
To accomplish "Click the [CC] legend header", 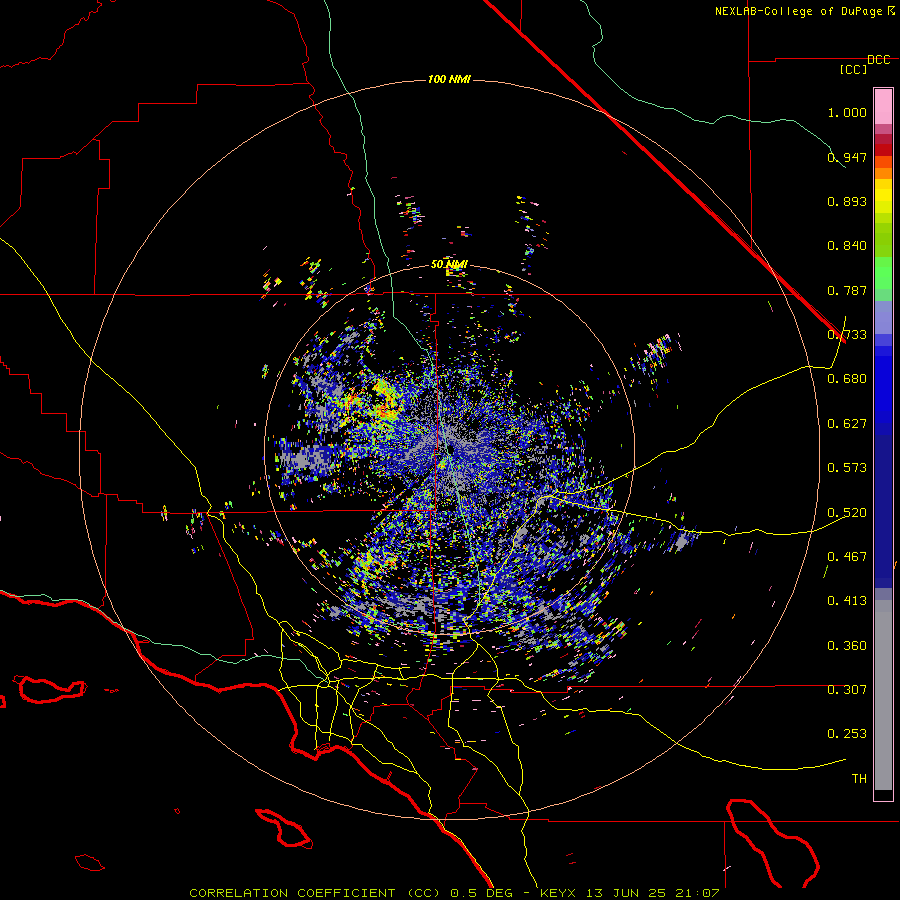I will click(854, 69).
